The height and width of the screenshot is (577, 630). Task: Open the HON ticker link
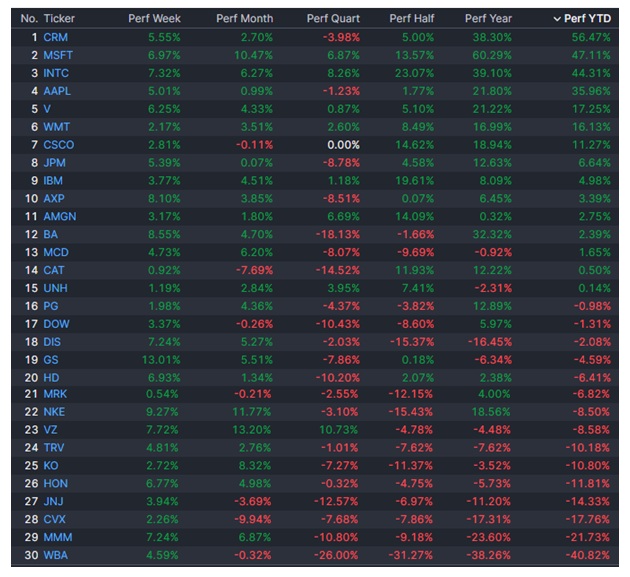(55, 483)
